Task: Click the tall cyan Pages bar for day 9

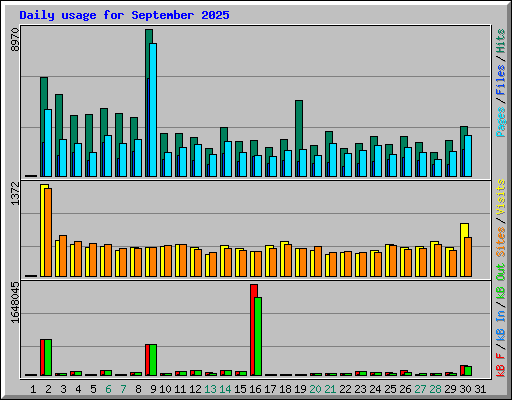Action: 153,110
